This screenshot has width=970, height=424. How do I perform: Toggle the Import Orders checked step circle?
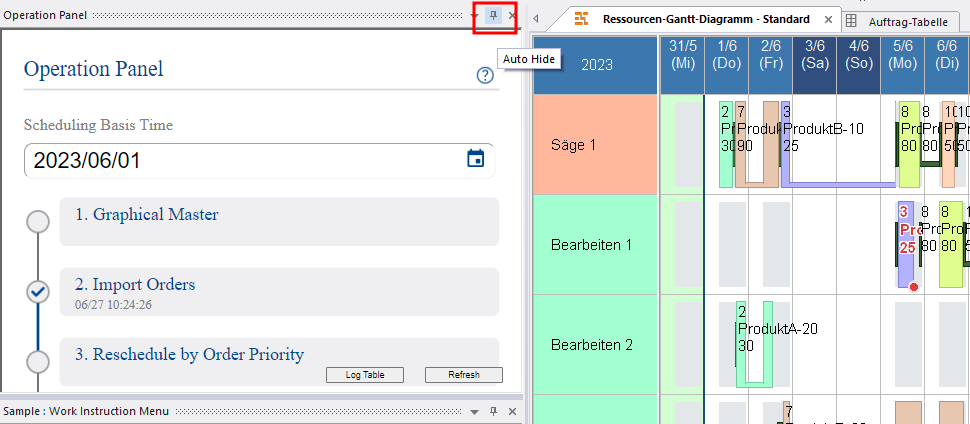click(x=38, y=291)
